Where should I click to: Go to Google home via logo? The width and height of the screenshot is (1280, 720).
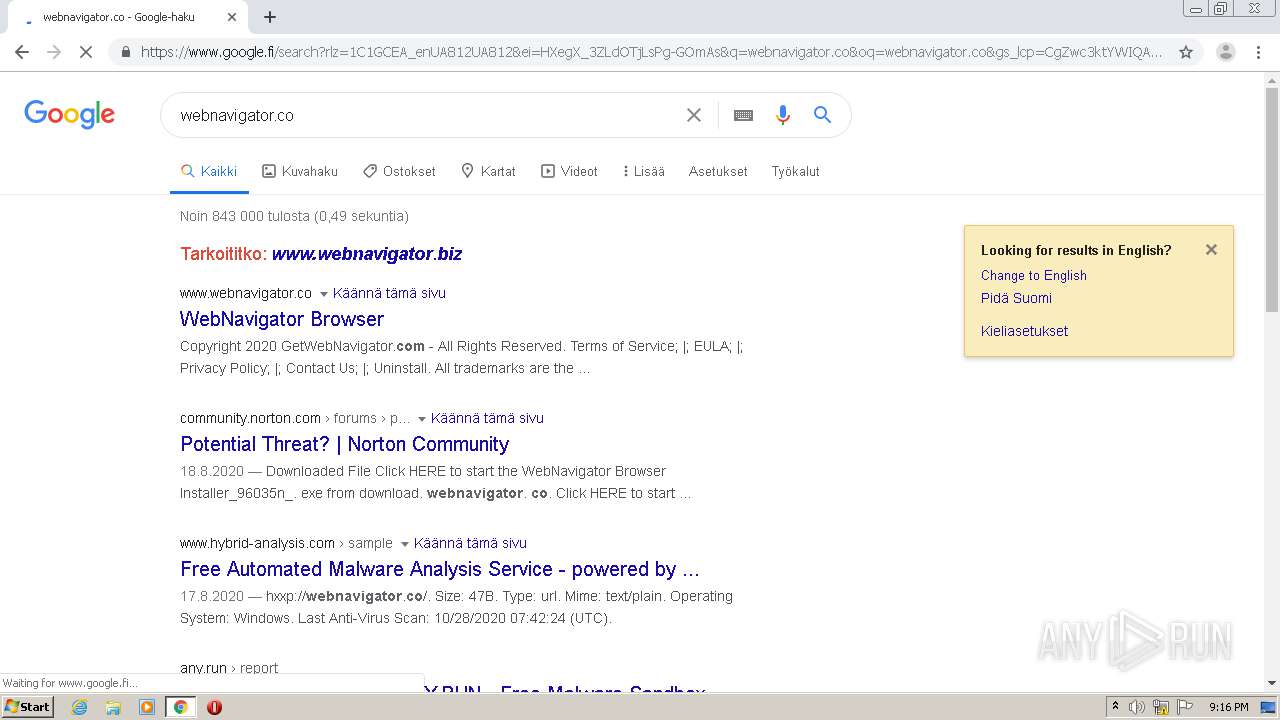pos(70,114)
